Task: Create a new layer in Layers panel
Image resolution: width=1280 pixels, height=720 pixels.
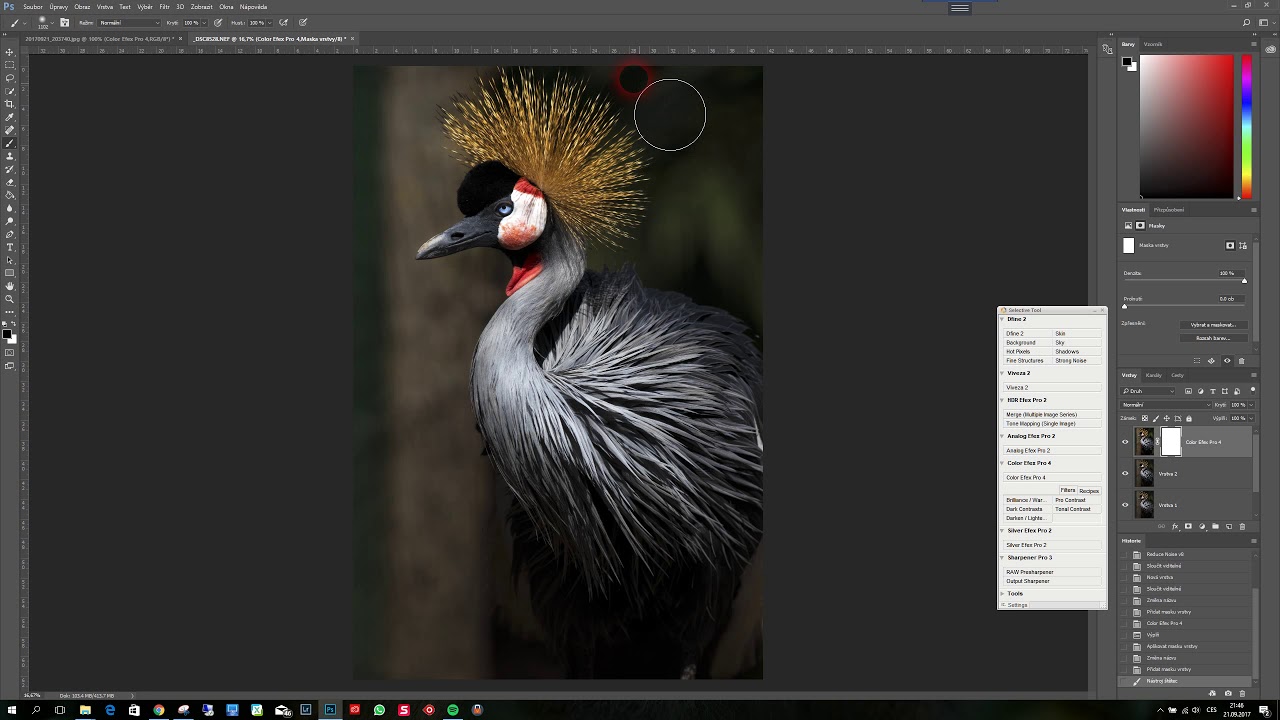Action: [x=1229, y=526]
